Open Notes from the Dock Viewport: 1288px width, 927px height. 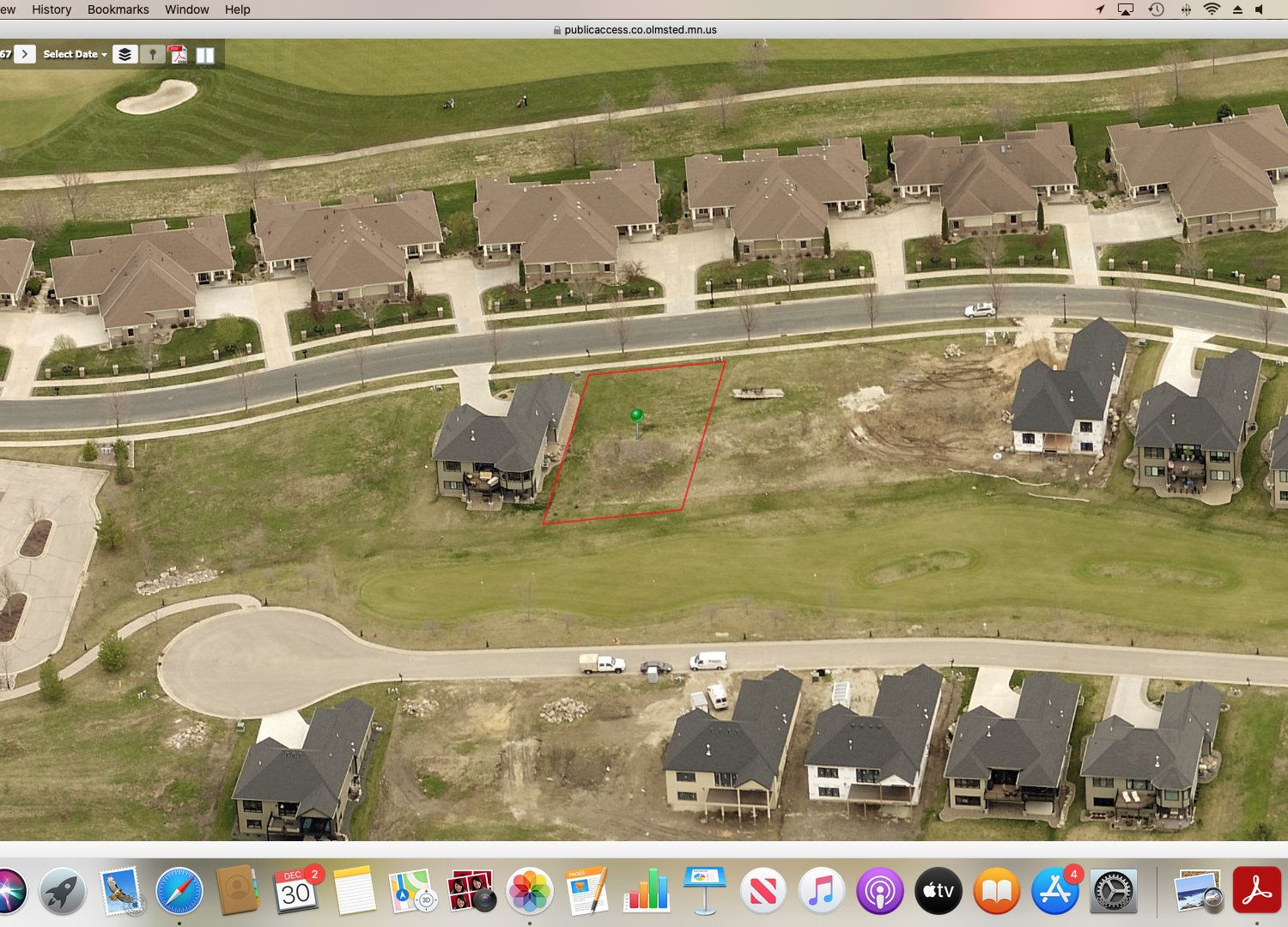pos(355,891)
